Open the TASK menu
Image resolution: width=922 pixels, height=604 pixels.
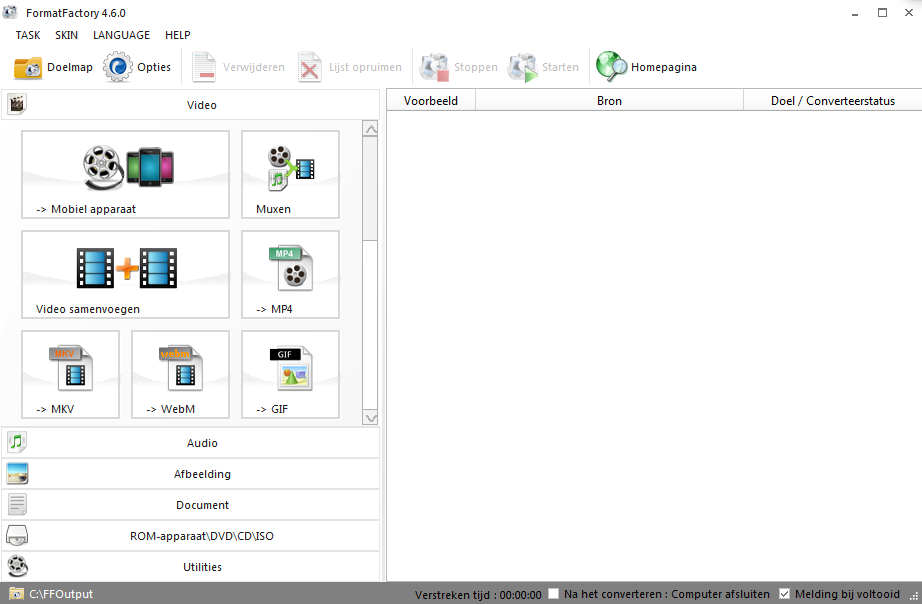28,35
